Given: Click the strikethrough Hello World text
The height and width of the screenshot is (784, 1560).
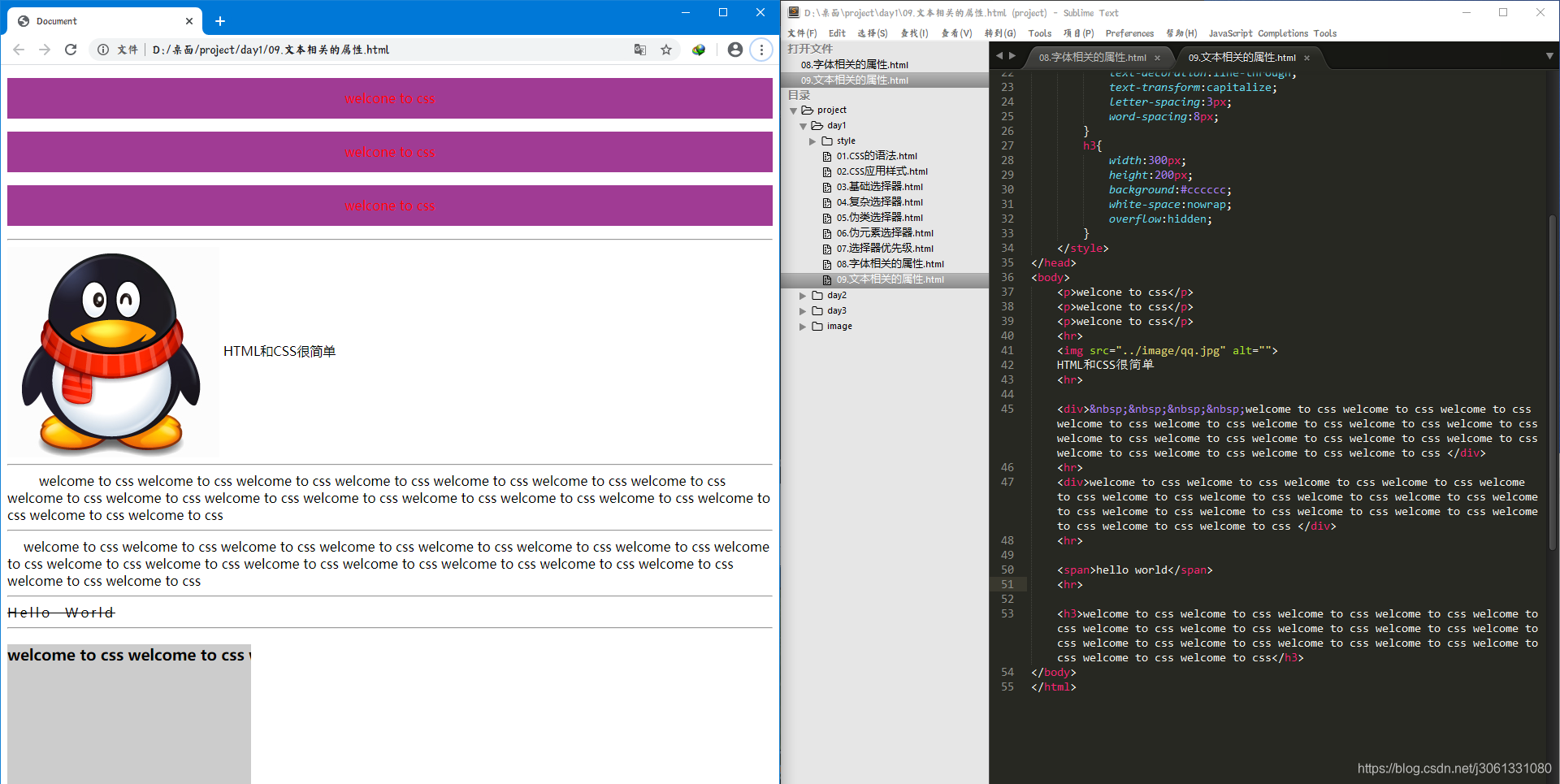Looking at the screenshot, I should pyautogui.click(x=61, y=613).
